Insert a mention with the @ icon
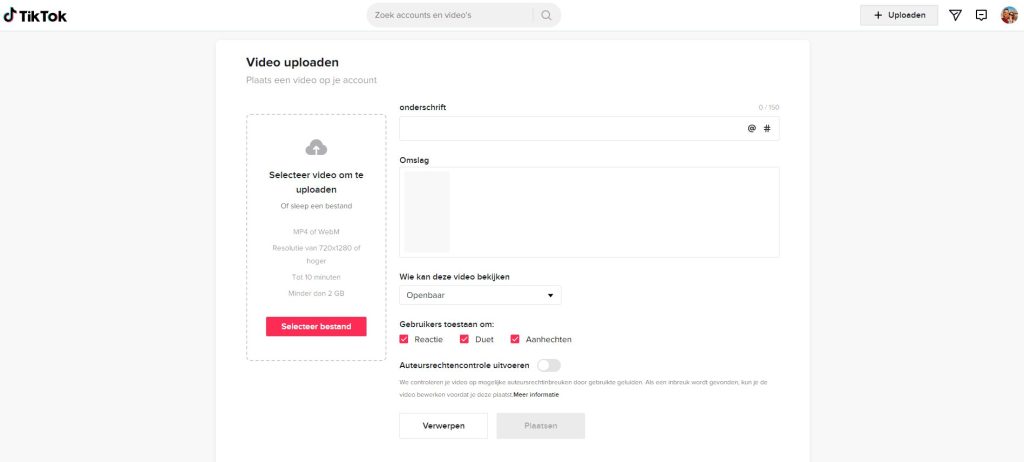This screenshot has height=462, width=1024. pos(752,129)
